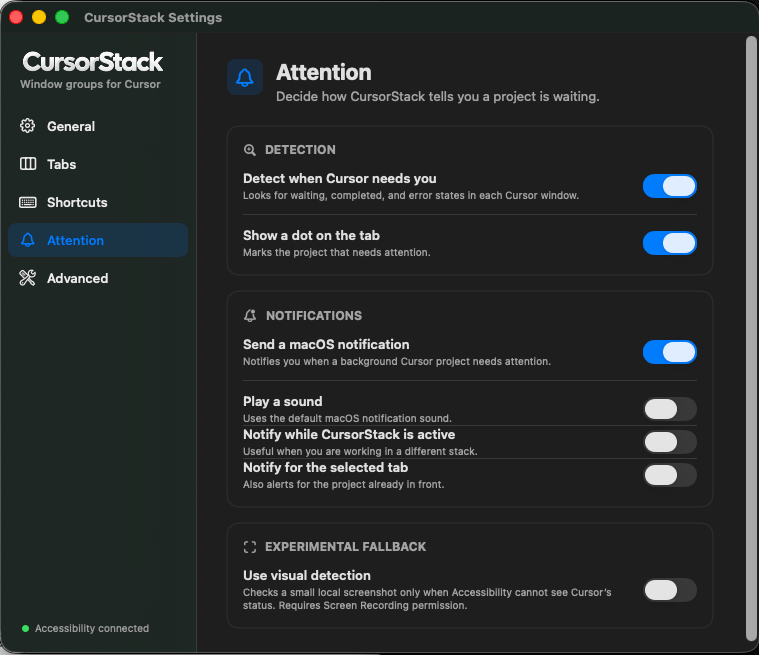Click the 'Send a macOS notification' label
Image resolution: width=759 pixels, height=655 pixels.
click(326, 344)
